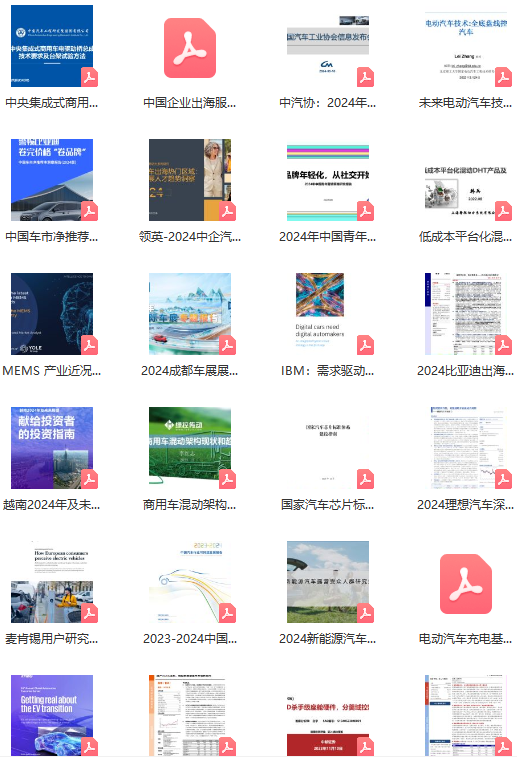
Task: Click PDF badge on 中汽协:2024年 thumbnail
Action: (365, 78)
